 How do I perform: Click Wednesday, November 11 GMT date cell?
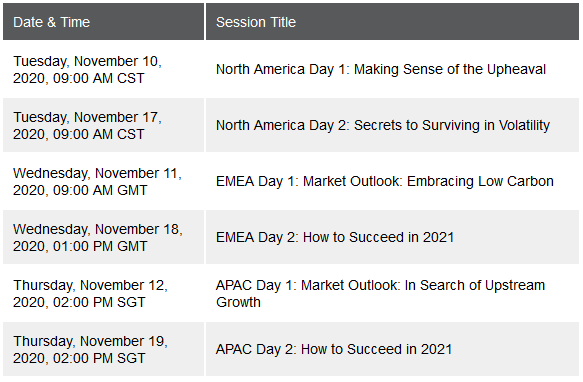point(103,182)
